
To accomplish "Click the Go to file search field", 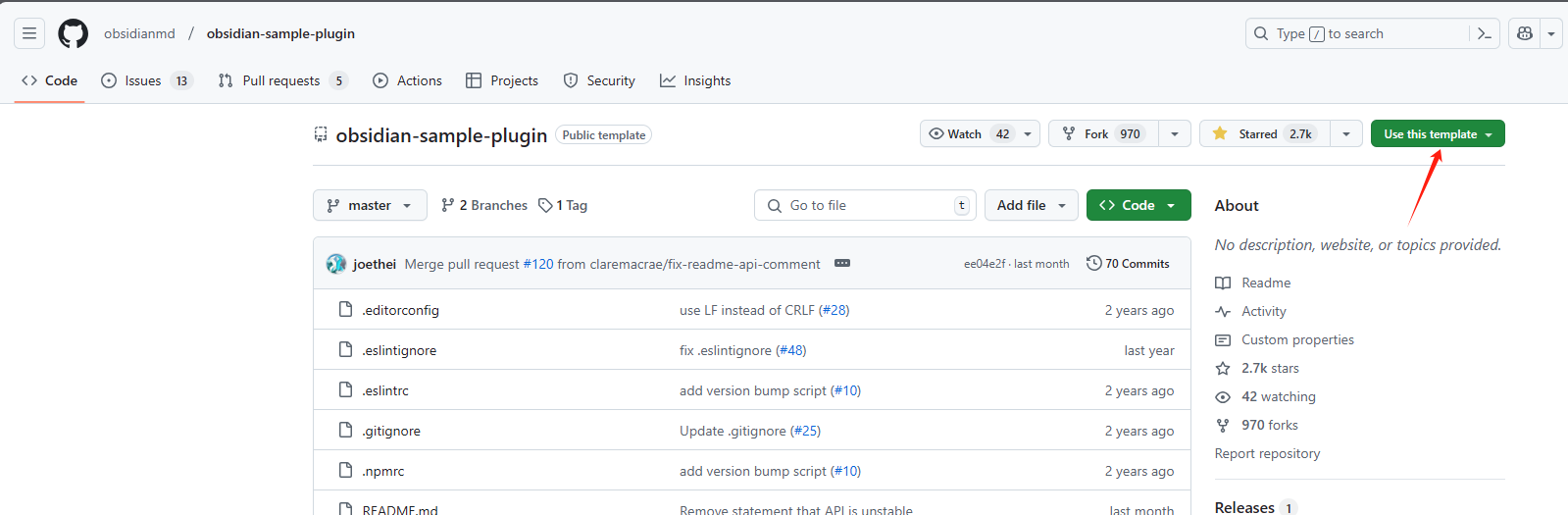I will [x=863, y=205].
